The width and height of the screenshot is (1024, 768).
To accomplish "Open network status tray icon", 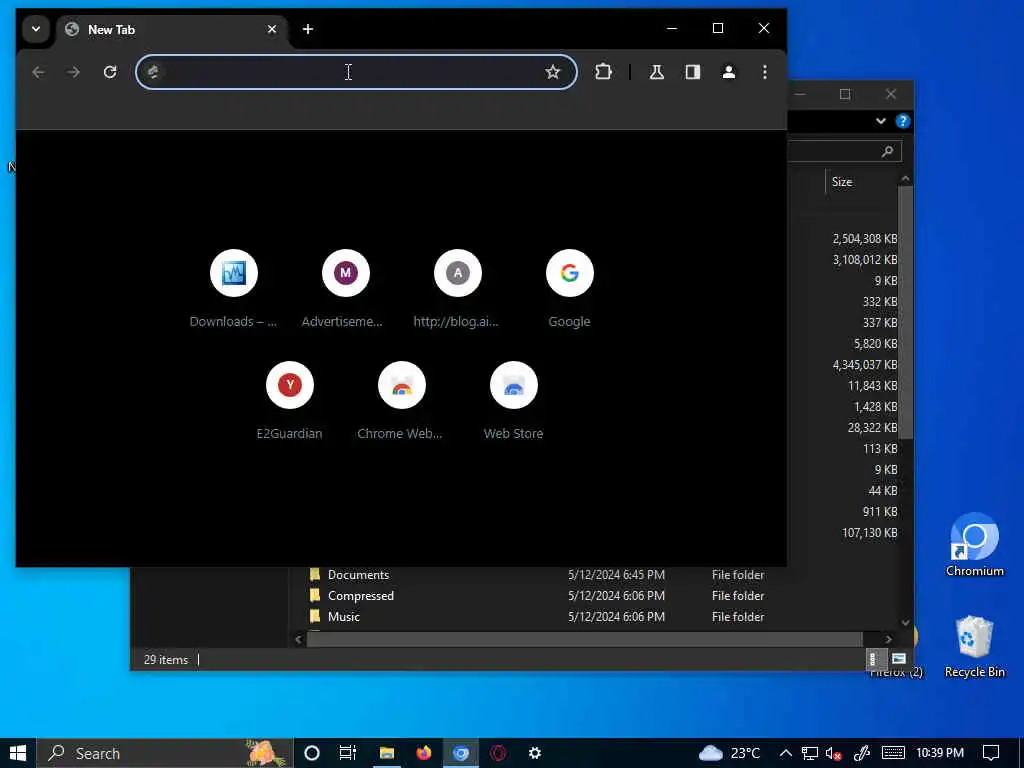I will (810, 753).
